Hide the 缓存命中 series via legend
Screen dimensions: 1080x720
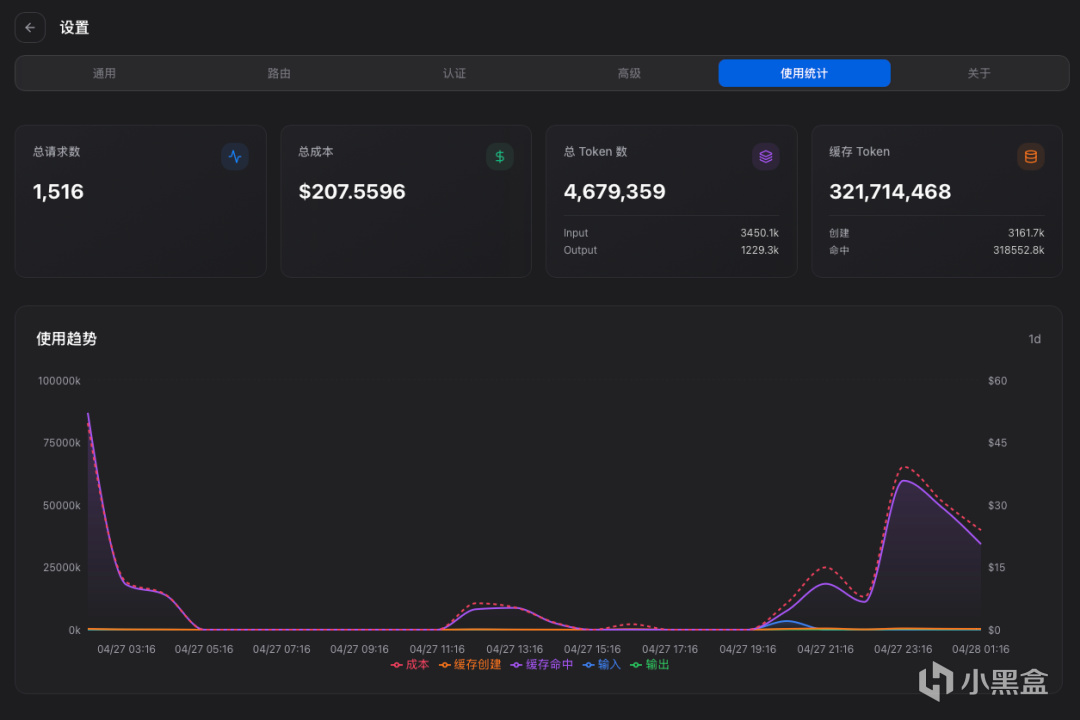point(542,664)
